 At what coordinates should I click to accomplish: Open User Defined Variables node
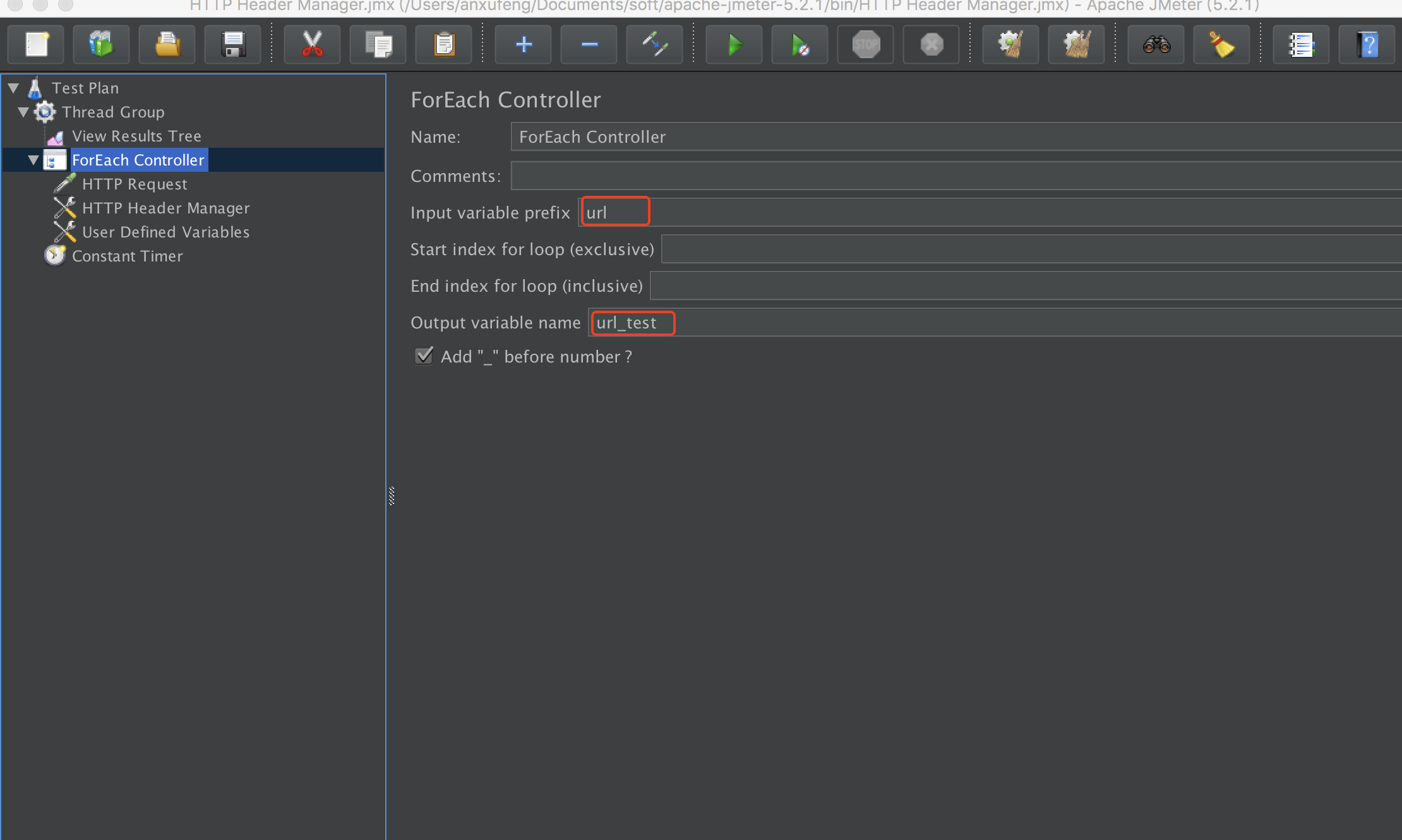click(165, 232)
